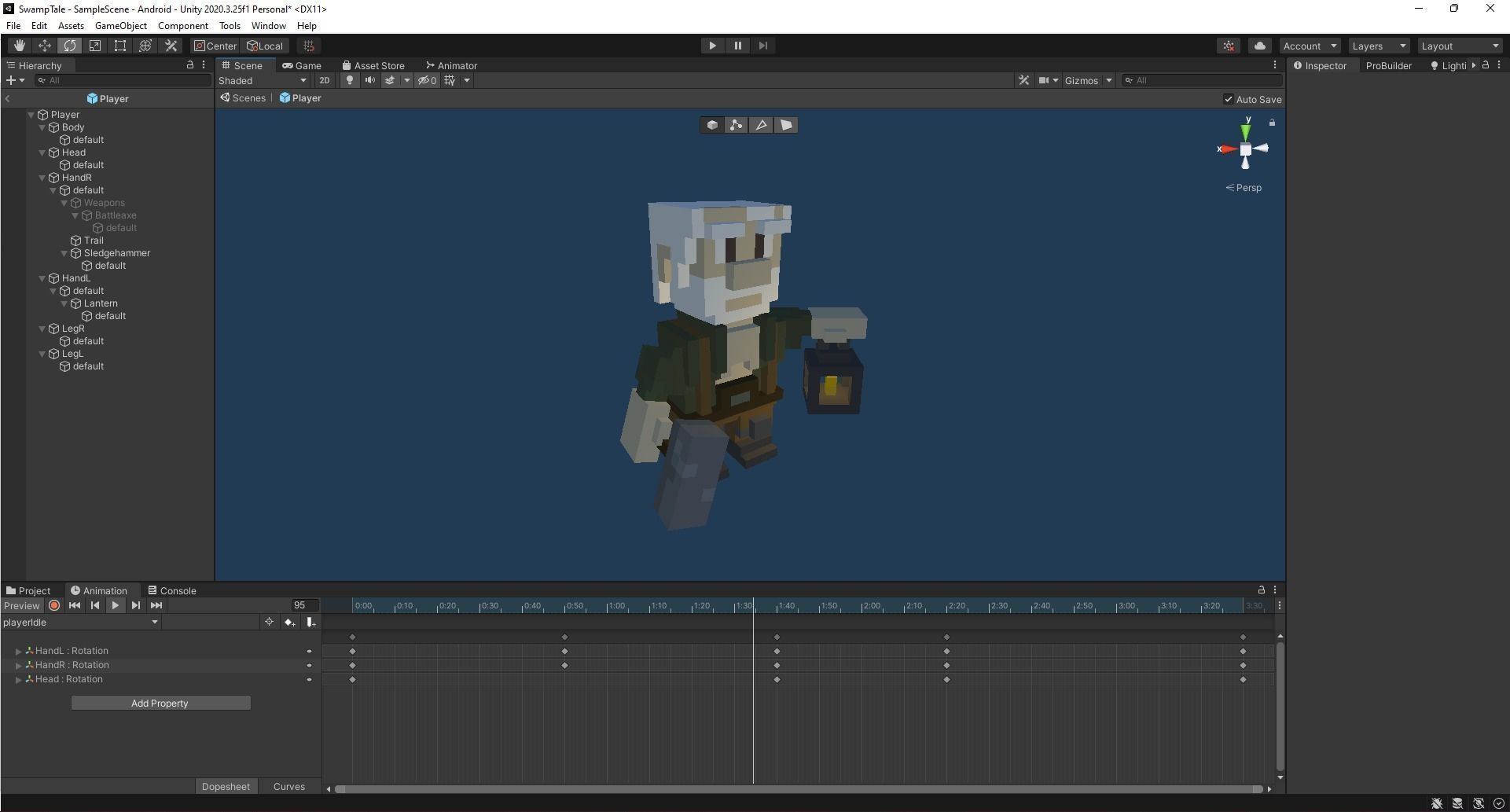Toggle grid snapping icon

(x=309, y=46)
